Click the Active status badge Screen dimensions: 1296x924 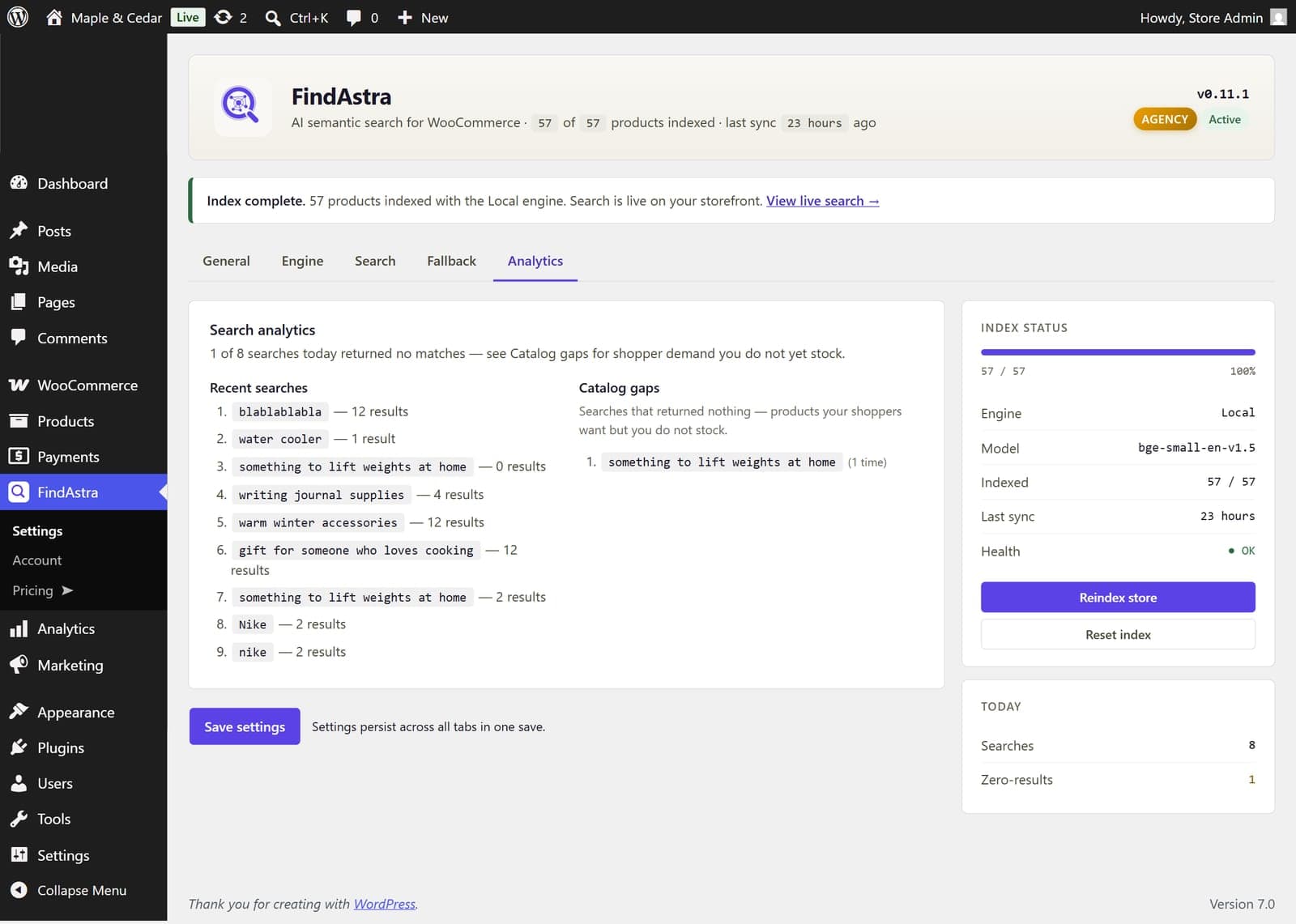[x=1224, y=119]
